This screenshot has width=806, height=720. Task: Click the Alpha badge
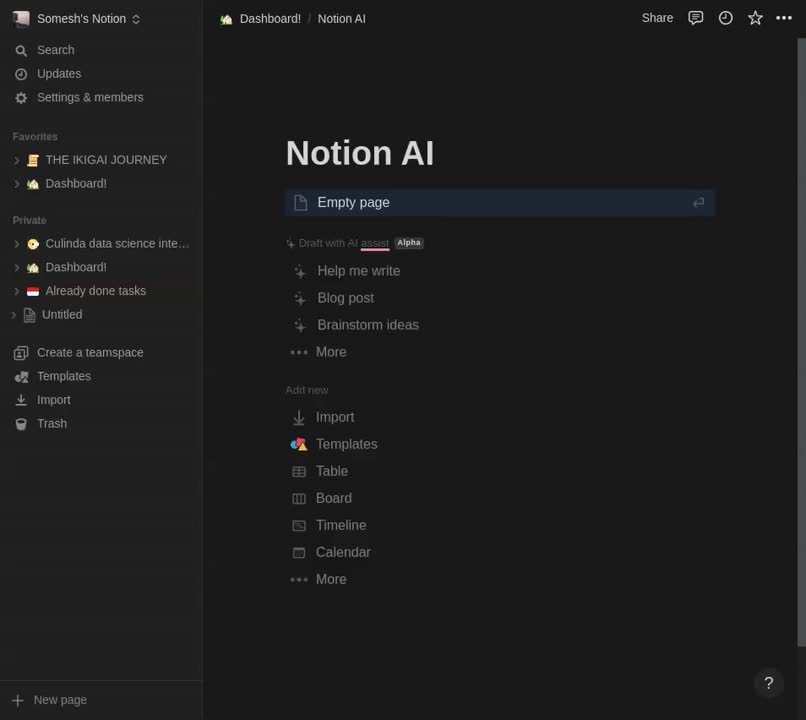409,243
